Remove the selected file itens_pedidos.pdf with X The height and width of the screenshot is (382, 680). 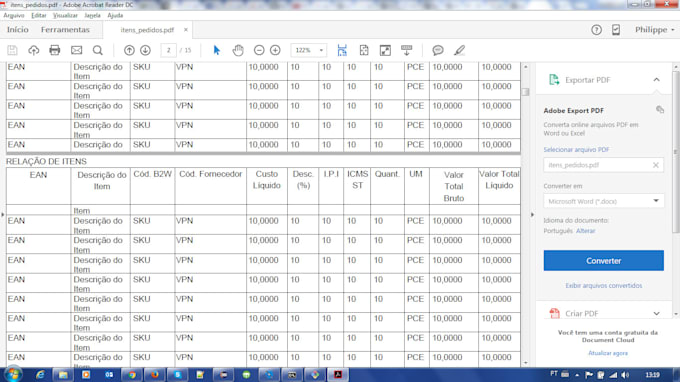[x=655, y=165]
